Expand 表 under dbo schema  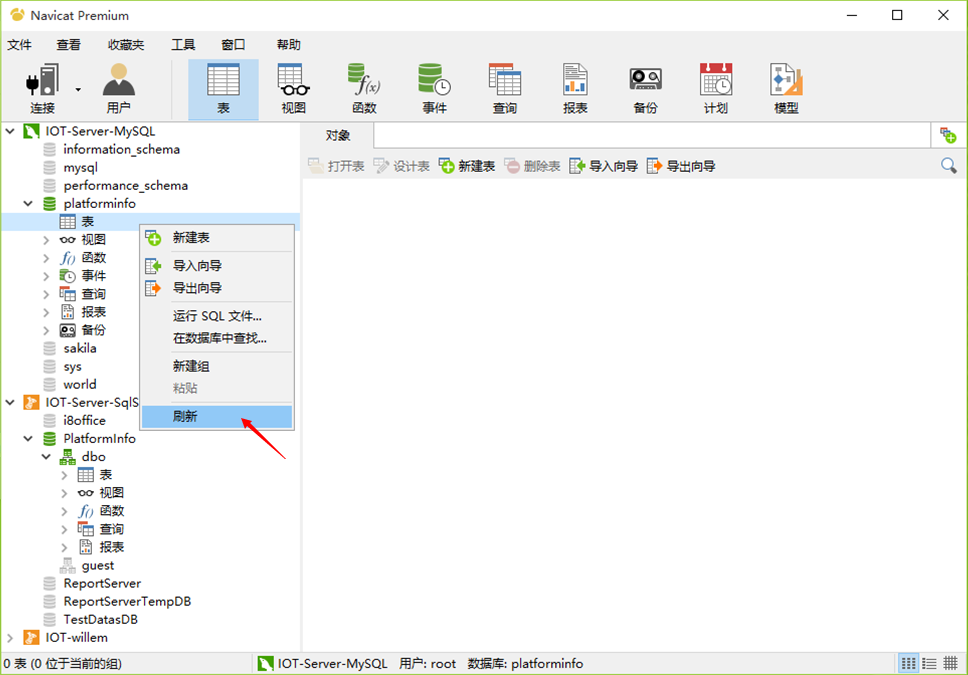coord(64,475)
